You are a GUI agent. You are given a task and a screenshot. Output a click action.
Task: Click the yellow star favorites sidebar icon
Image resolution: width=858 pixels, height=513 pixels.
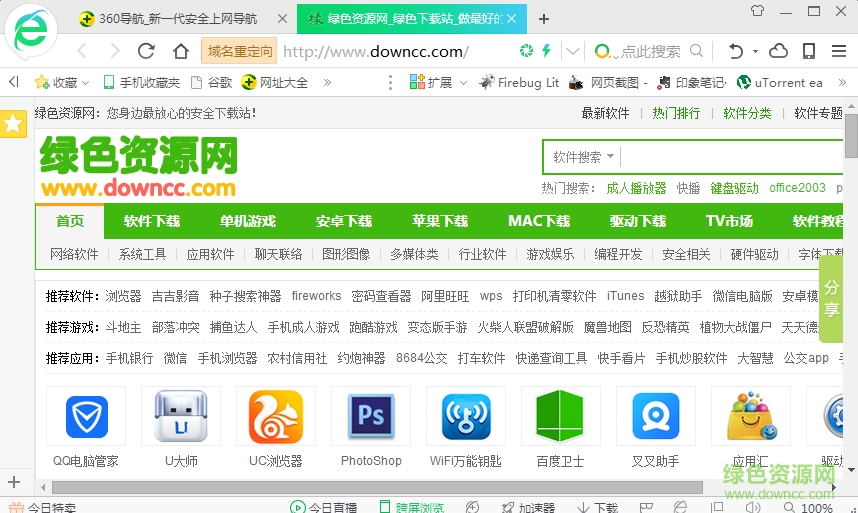pyautogui.click(x=13, y=124)
